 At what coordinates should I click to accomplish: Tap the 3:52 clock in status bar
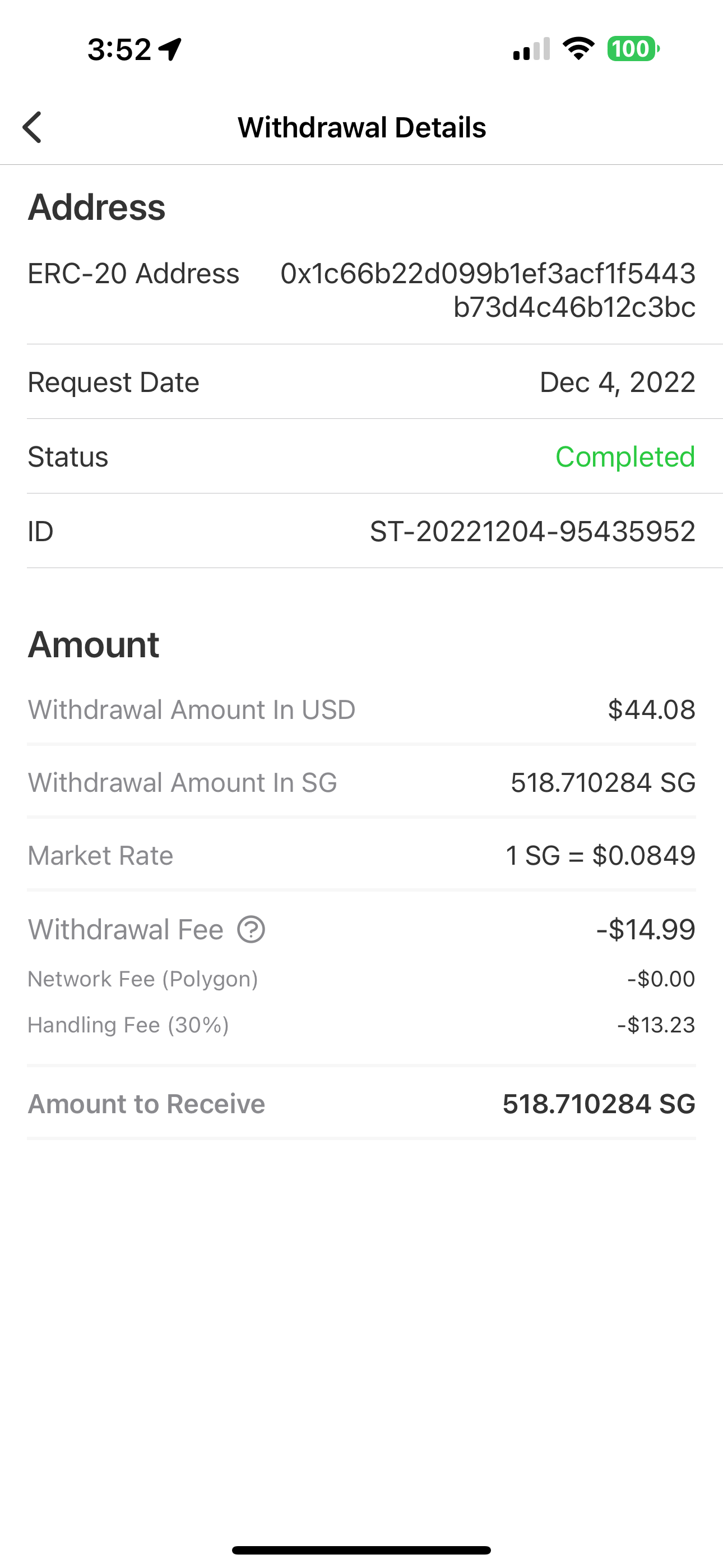pos(119,49)
